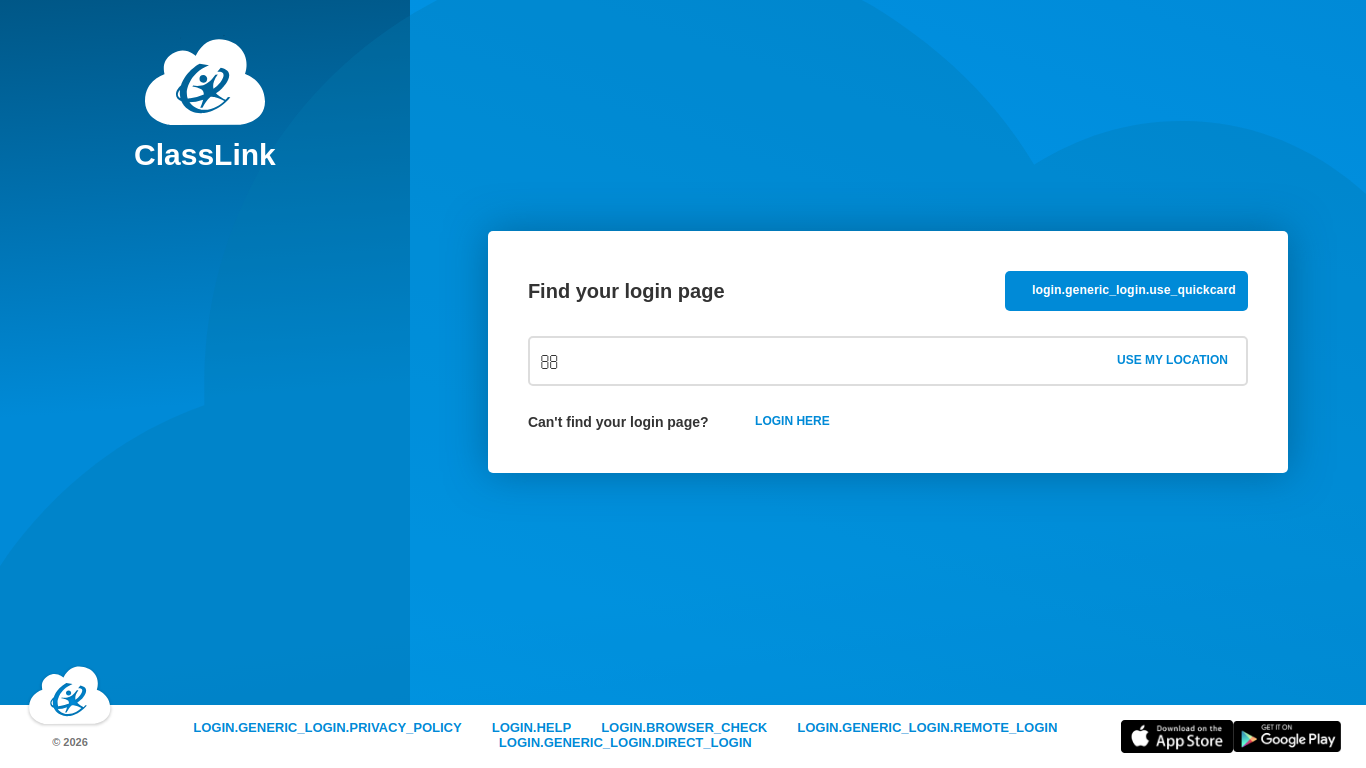
Task: Open the LOGIN.BROWSER_CHECK footer link
Action: (x=684, y=728)
